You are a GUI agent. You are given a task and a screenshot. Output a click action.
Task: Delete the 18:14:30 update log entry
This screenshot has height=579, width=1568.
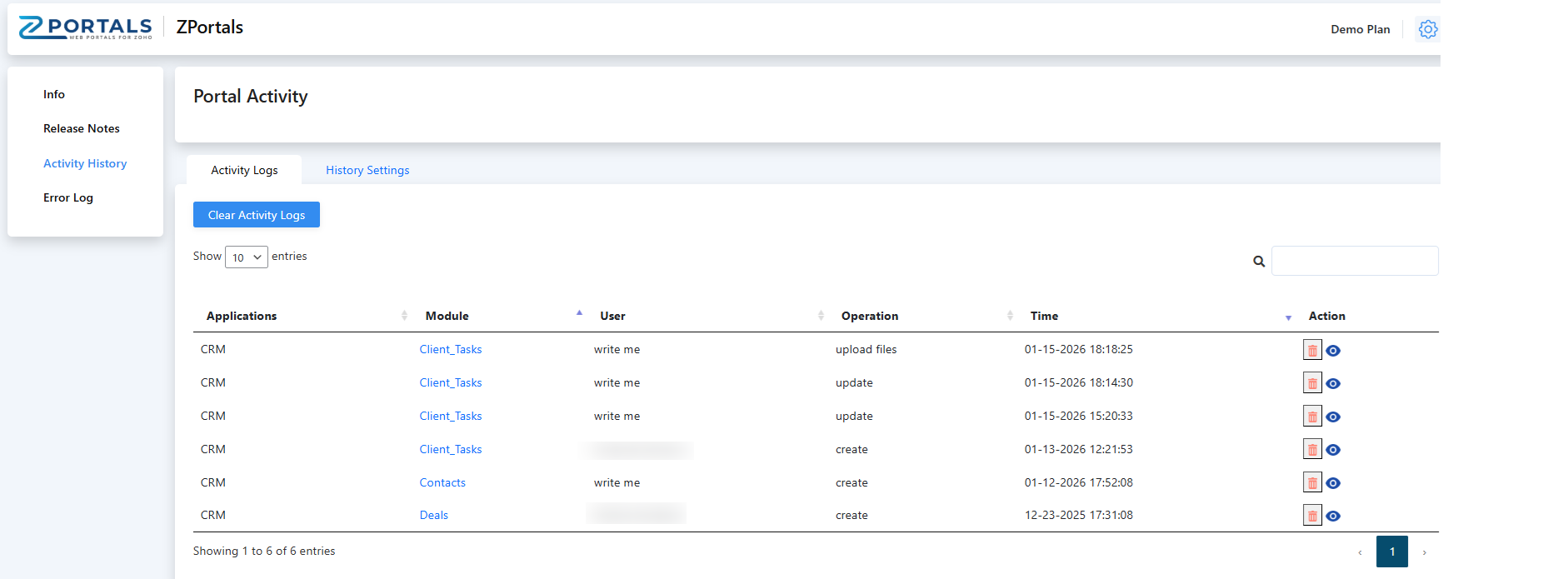[x=1312, y=383]
